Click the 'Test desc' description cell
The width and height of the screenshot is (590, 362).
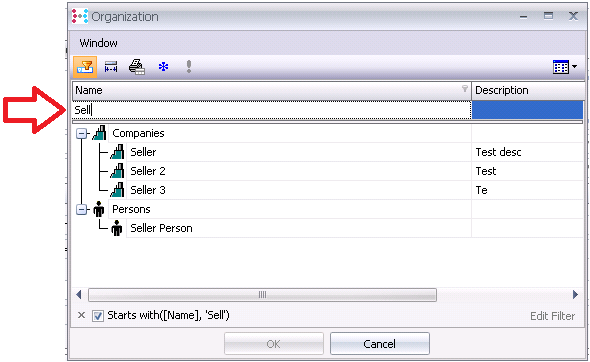point(527,152)
